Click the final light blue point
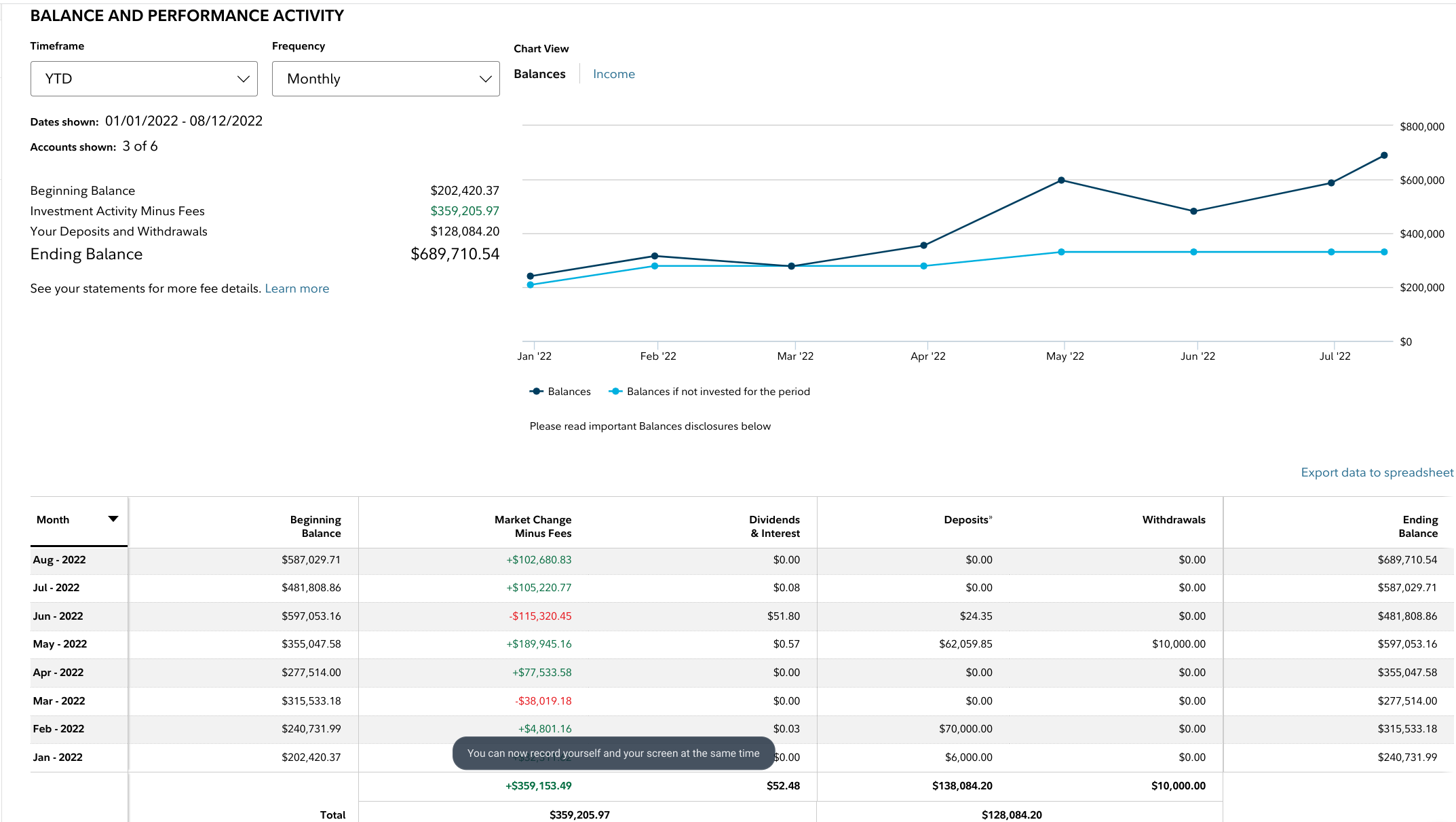Image resolution: width=1456 pixels, height=822 pixels. point(1384,252)
